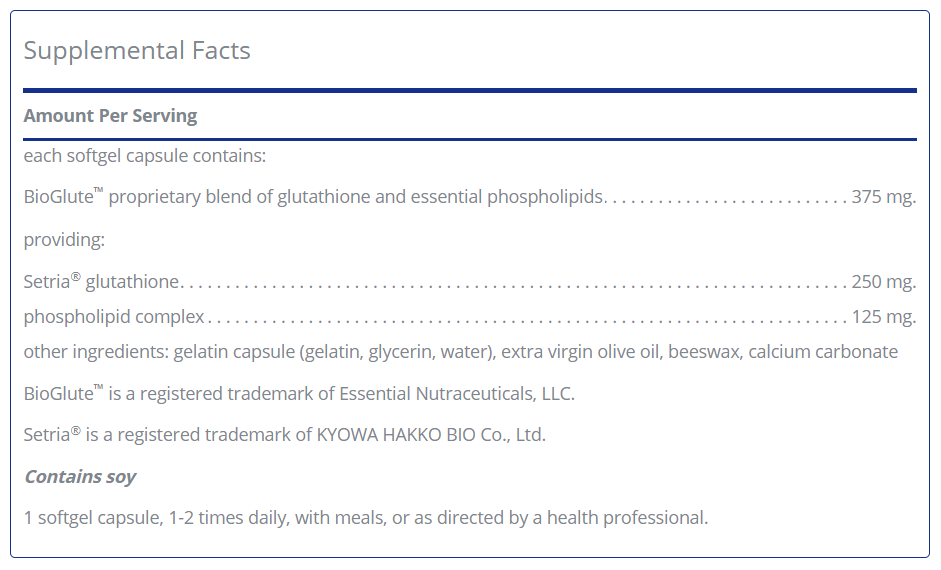The height and width of the screenshot is (570, 941).
Task: Click the Setria registered trademark notice
Action: click(x=284, y=434)
